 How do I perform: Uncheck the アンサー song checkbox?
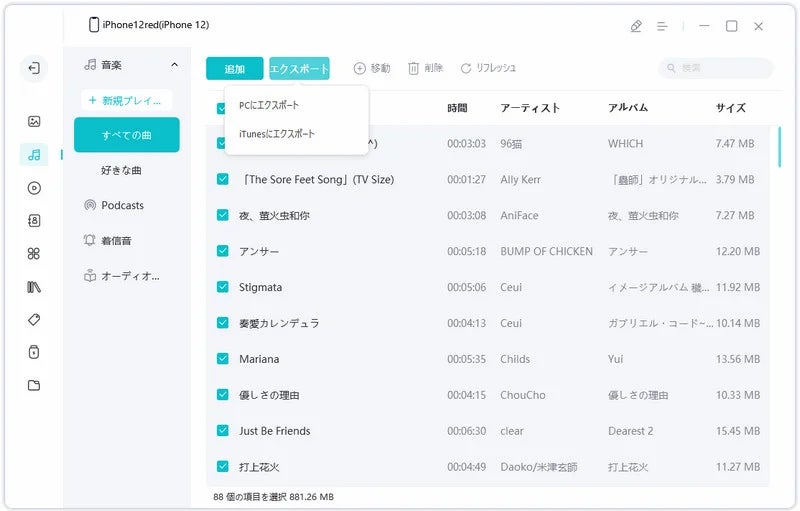click(x=222, y=251)
